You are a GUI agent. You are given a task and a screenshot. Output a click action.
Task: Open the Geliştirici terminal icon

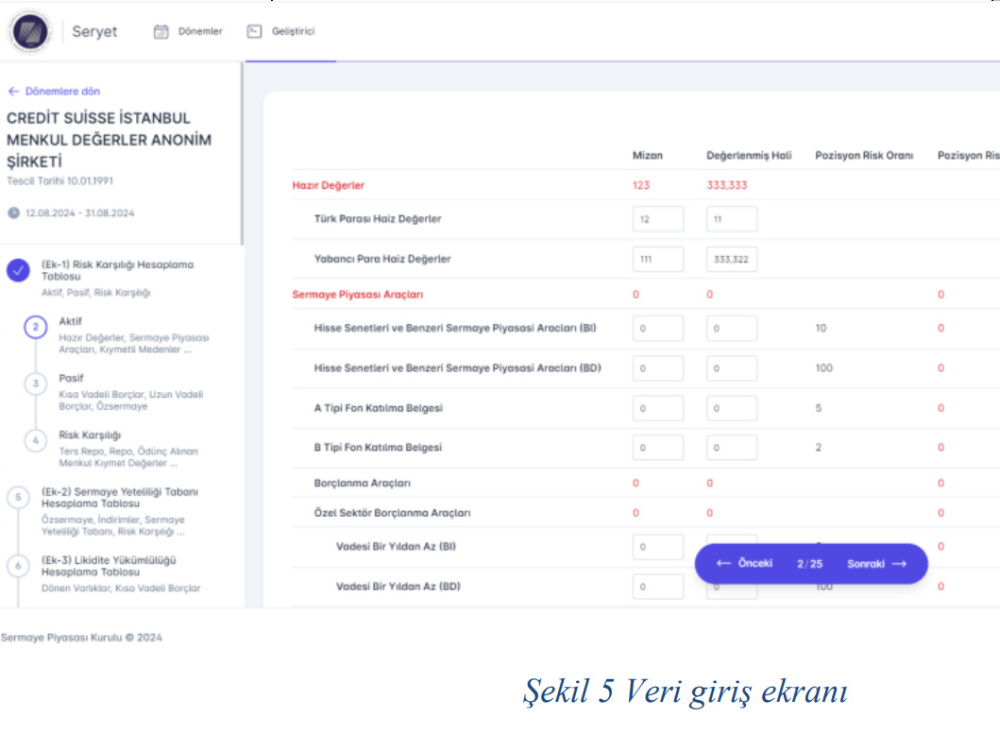click(254, 31)
